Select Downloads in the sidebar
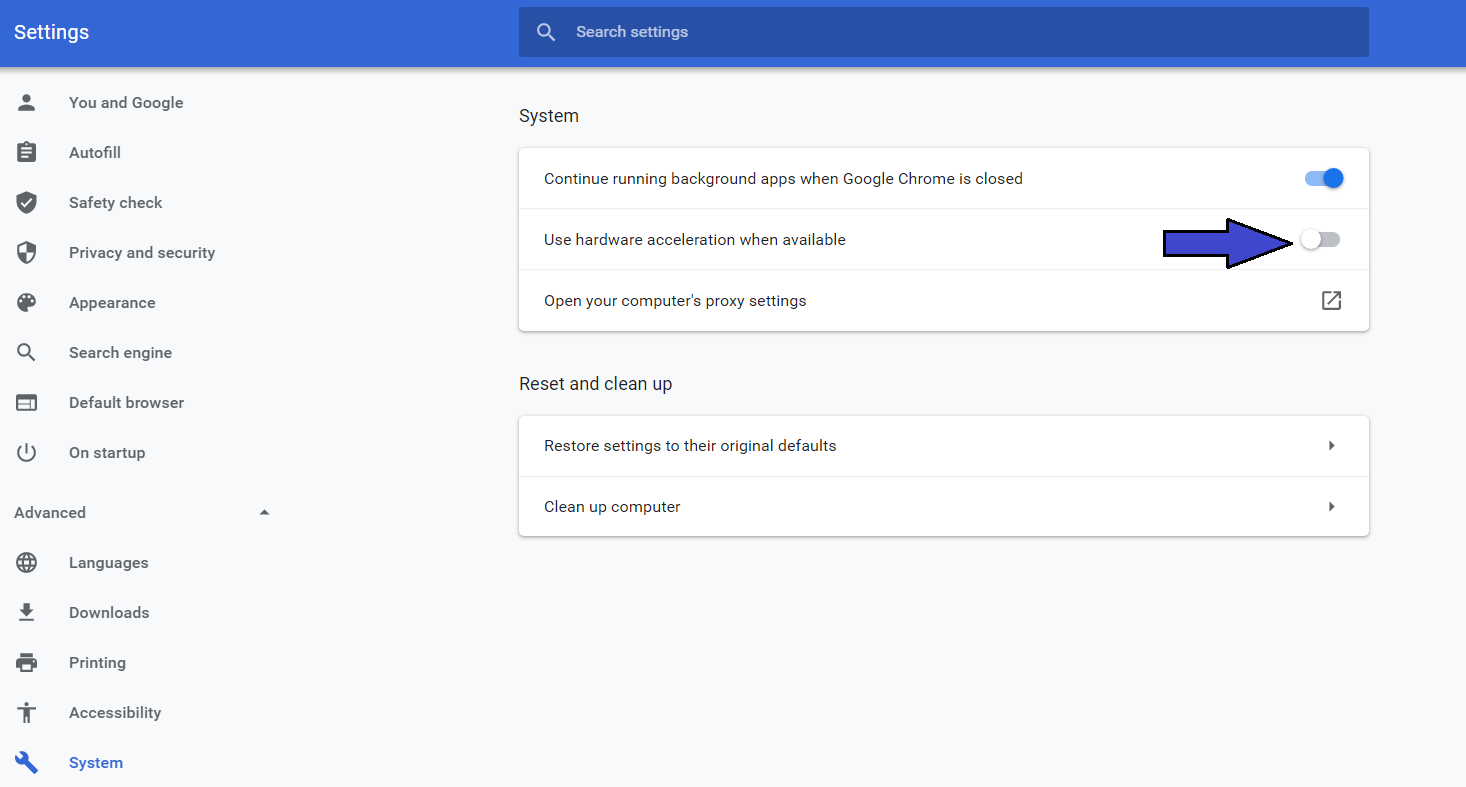The width and height of the screenshot is (1466, 787). pos(109,612)
